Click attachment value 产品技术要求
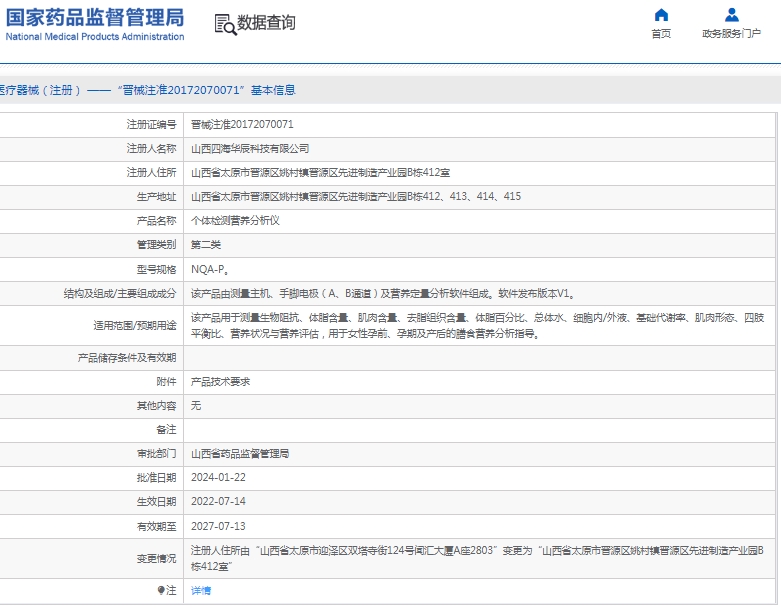The height and width of the screenshot is (608, 781). coord(220,382)
